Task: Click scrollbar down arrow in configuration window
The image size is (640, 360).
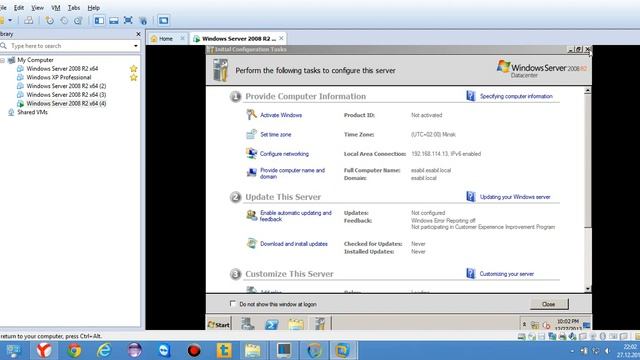Action: [587, 289]
